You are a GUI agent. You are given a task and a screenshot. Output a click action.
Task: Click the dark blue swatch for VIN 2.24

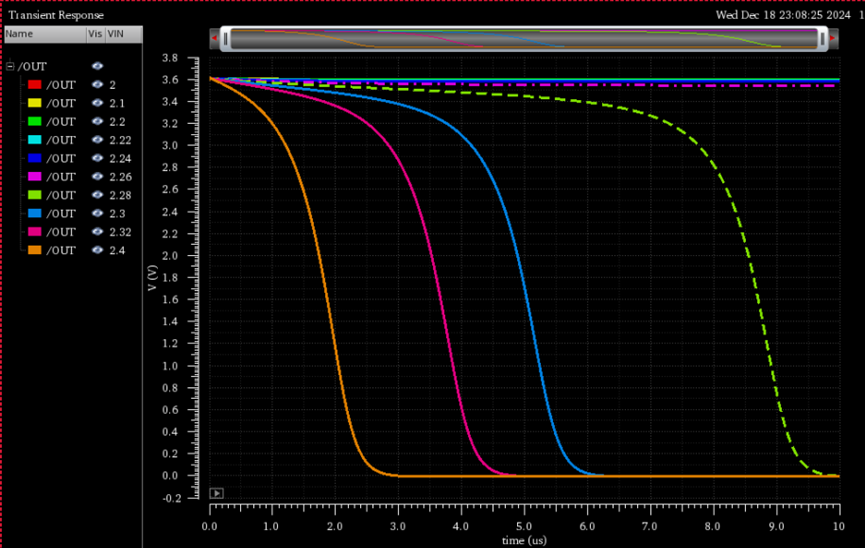click(35, 158)
